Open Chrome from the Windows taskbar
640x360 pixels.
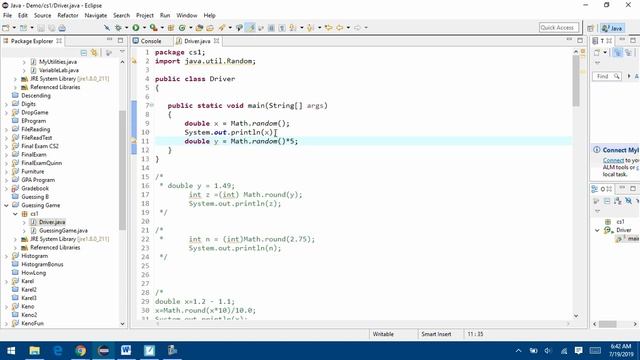[x=81, y=350]
